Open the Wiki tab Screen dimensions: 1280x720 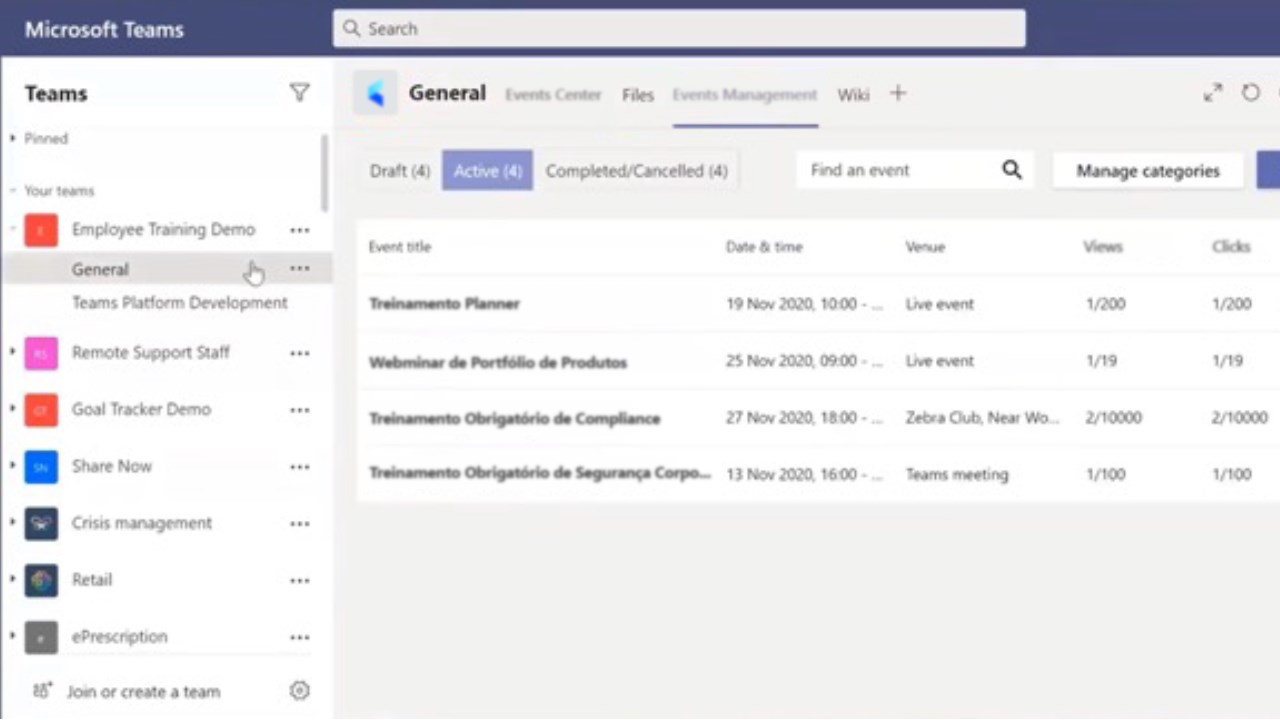pos(853,95)
